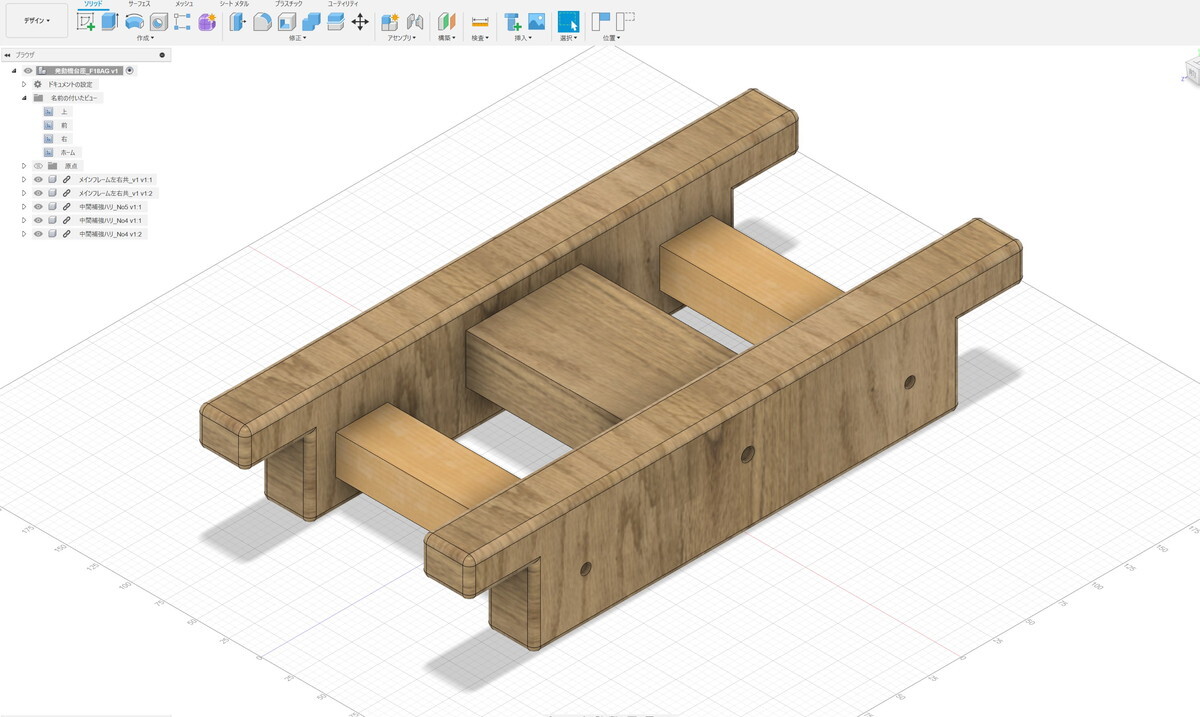Click the component cube icon of 中間補強ハリ_No4 v1:2
The width and height of the screenshot is (1200, 717).
52,234
